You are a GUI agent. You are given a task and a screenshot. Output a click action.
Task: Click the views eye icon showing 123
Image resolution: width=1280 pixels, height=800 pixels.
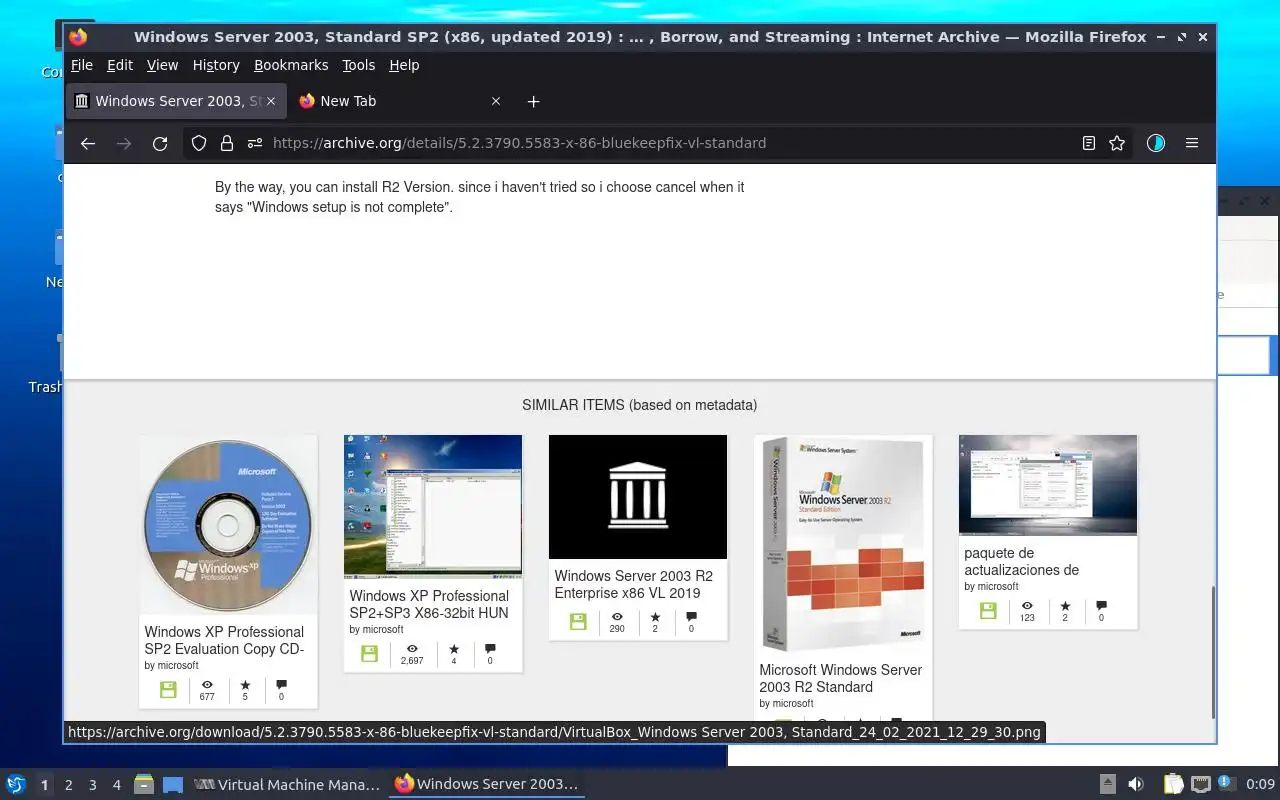(1027, 606)
